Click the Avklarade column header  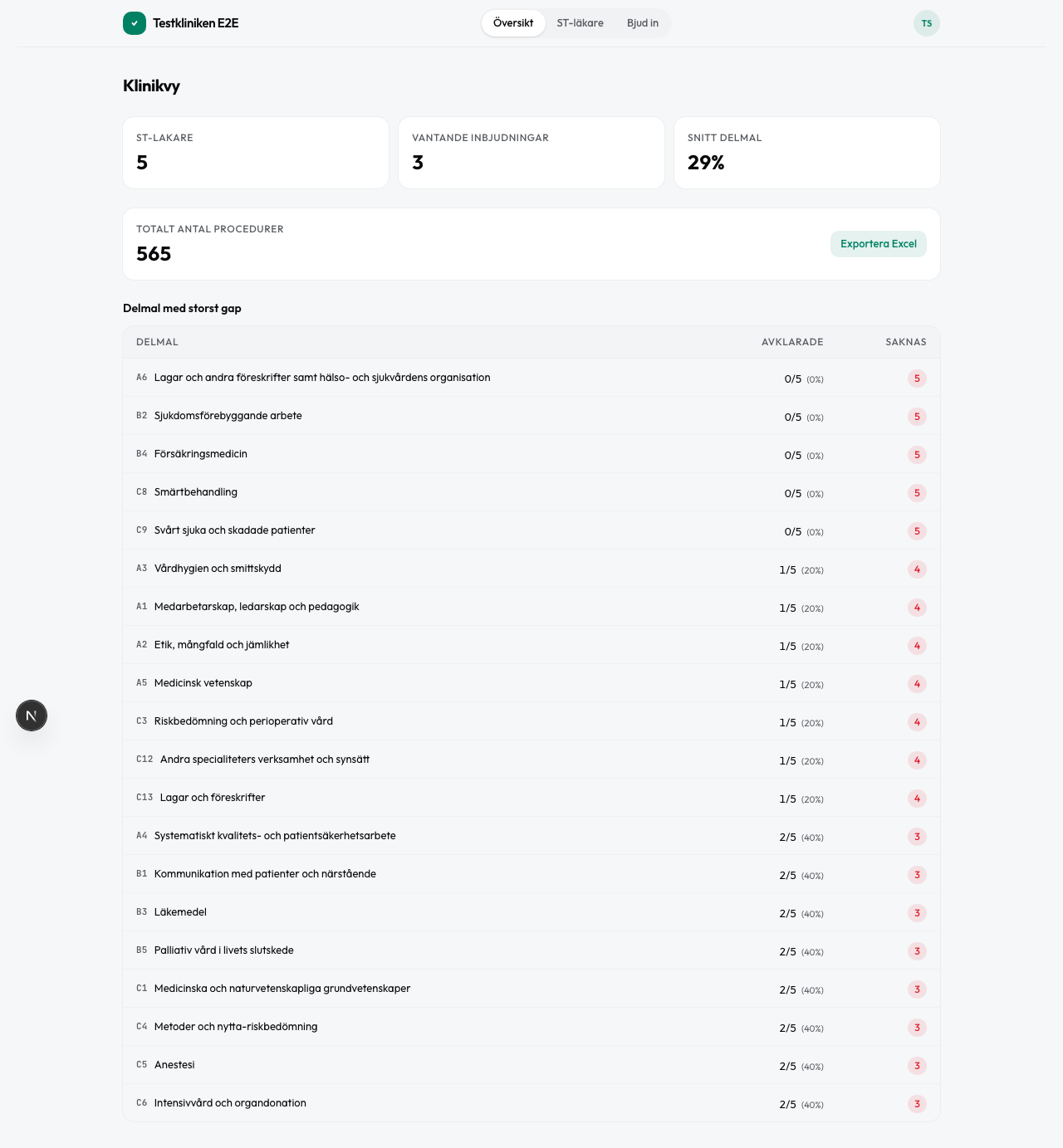[x=791, y=342]
